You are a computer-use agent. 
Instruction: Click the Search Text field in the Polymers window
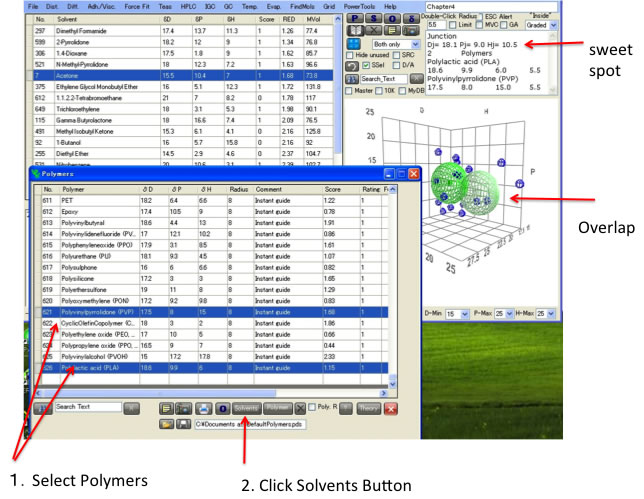pyautogui.click(x=88, y=407)
